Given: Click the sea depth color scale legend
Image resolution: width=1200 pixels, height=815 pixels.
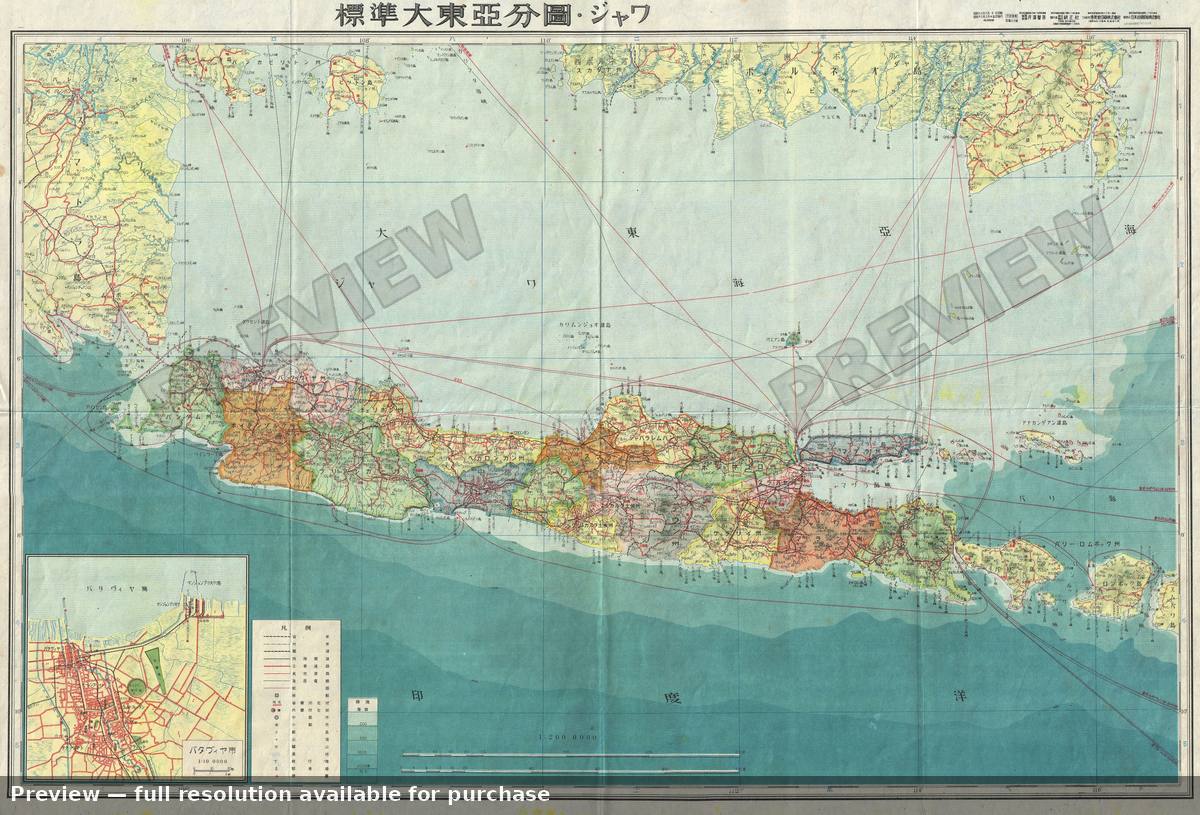Looking at the screenshot, I should click(x=361, y=736).
